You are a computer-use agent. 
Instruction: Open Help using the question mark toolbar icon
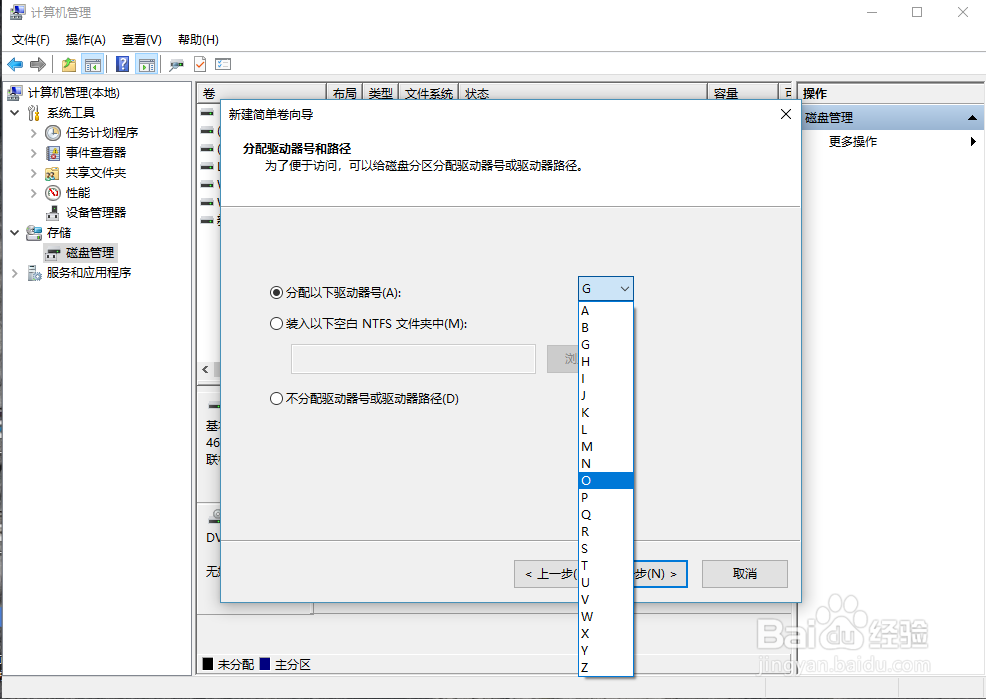point(121,63)
